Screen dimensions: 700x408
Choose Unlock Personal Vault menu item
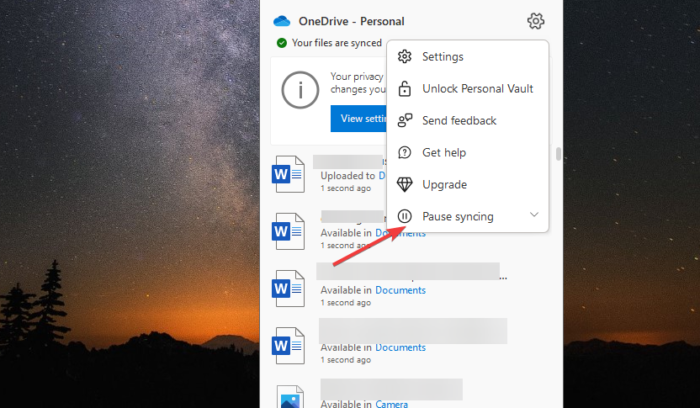(x=477, y=89)
